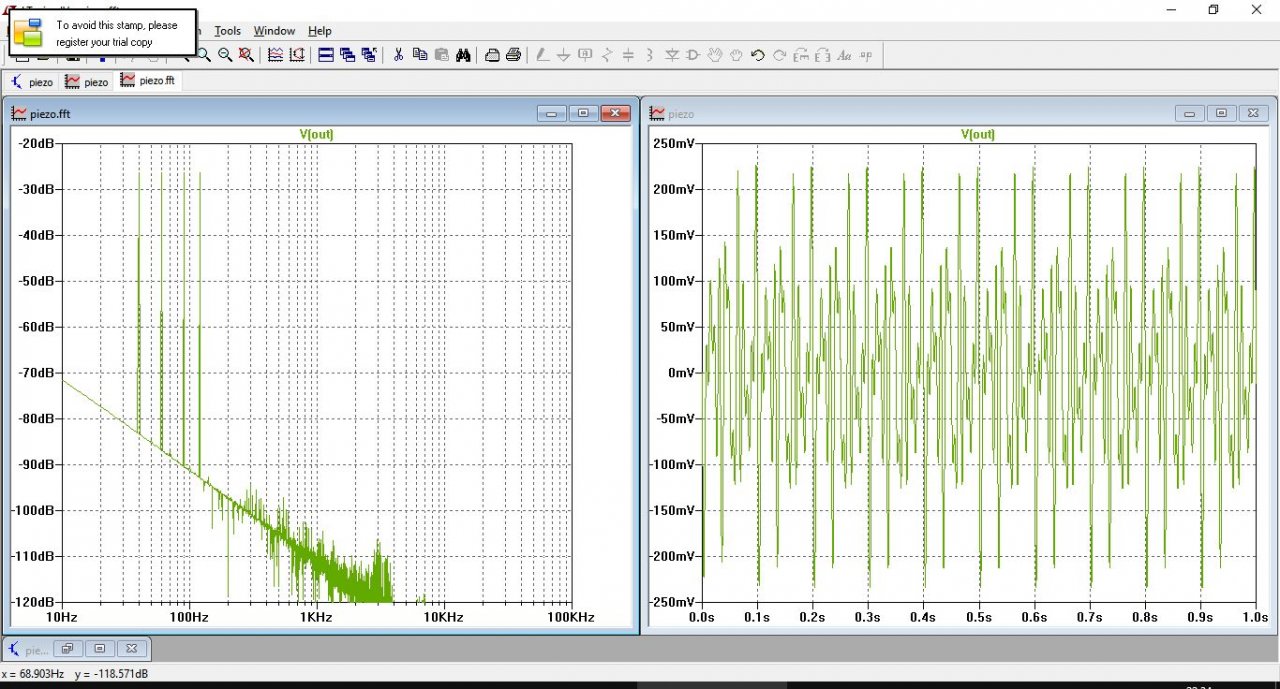Click the Autorange axes icon
1280x689 pixels.
pos(297,55)
